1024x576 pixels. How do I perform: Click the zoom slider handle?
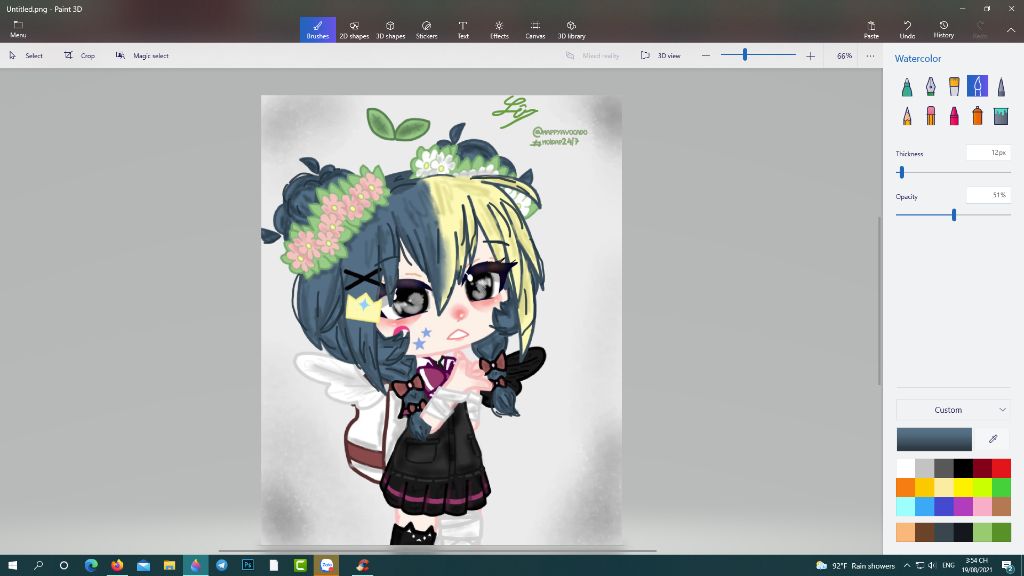[744, 56]
